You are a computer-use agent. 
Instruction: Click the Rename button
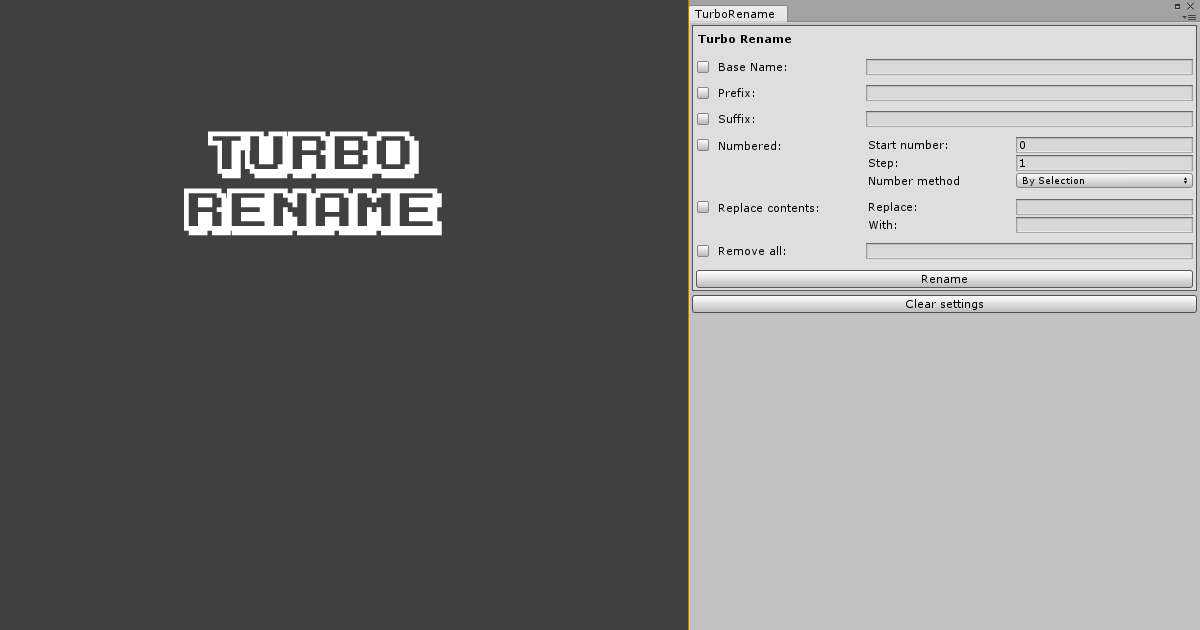(x=943, y=279)
